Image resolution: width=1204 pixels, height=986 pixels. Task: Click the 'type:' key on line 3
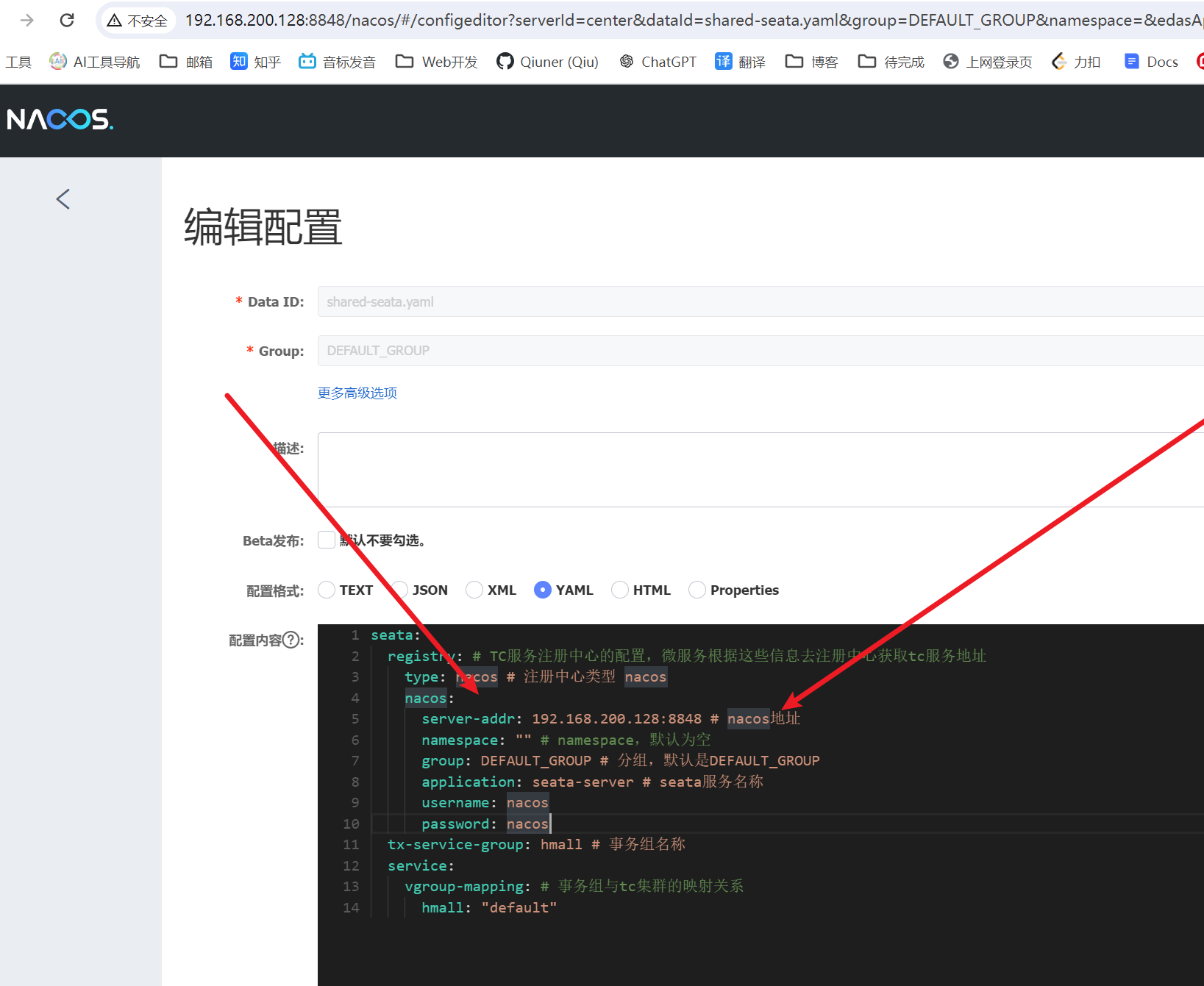tap(425, 676)
